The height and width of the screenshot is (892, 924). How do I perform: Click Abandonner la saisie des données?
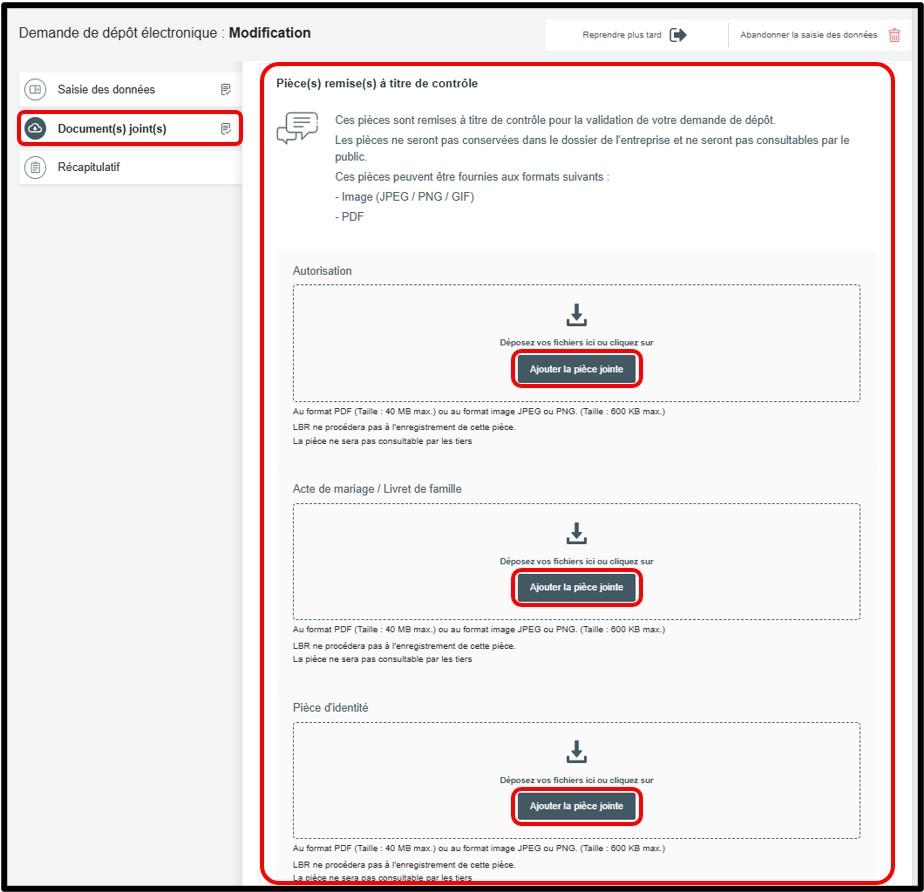808,35
